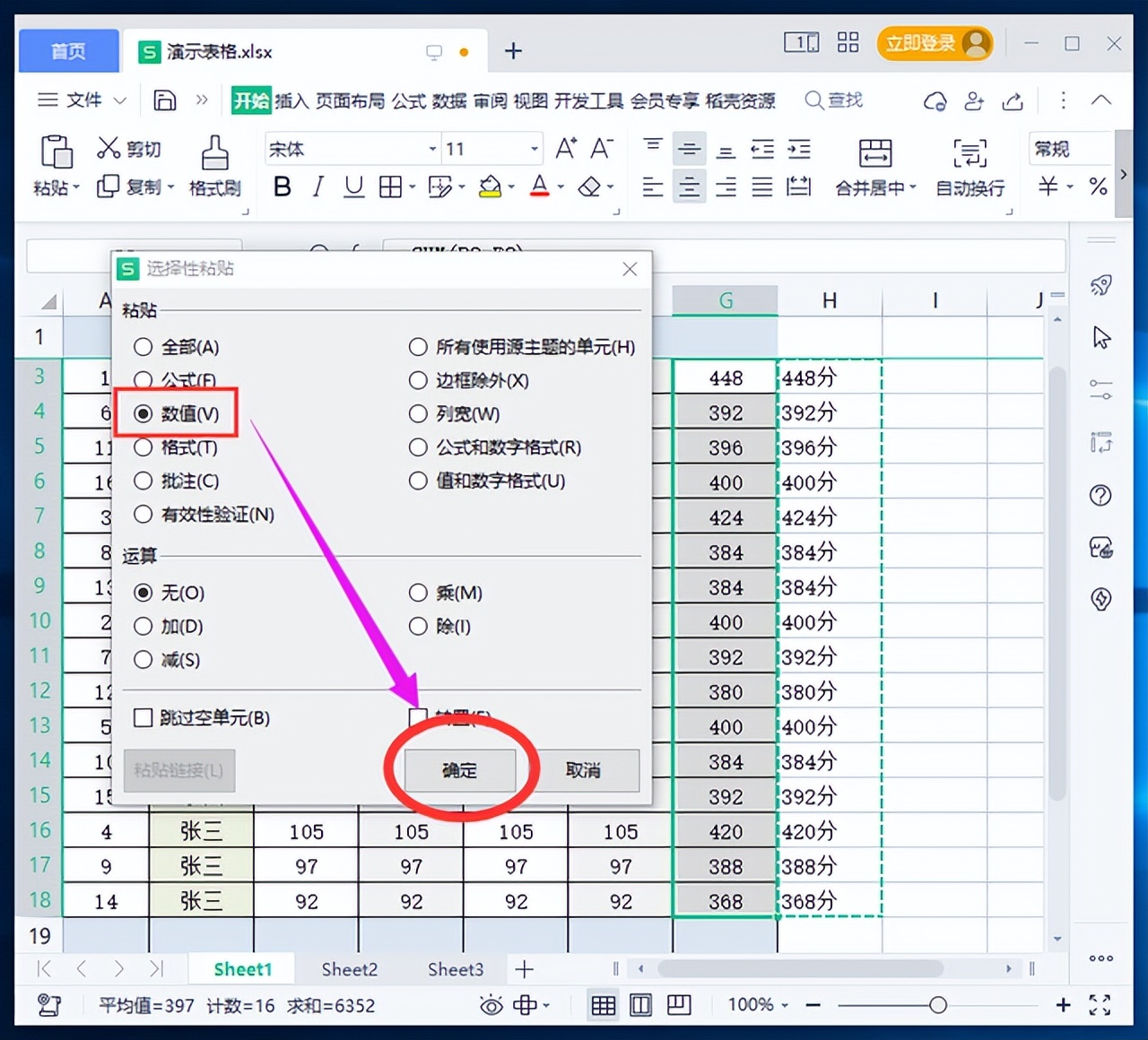Apply italic formatting with the I icon
The image size is (1148, 1040).
tap(317, 186)
